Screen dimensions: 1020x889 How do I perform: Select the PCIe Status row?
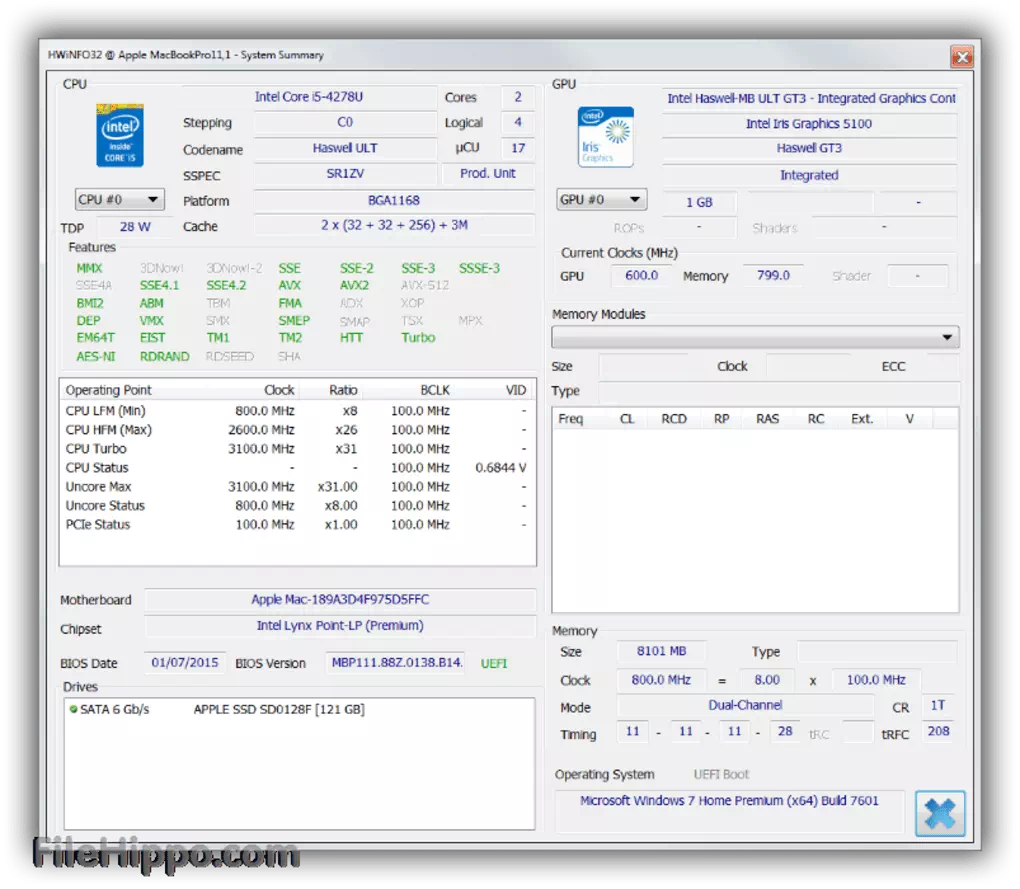[x=297, y=524]
